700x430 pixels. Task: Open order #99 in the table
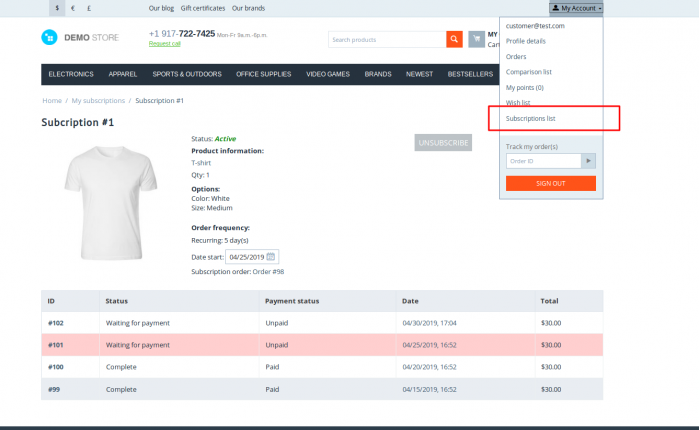click(x=54, y=389)
